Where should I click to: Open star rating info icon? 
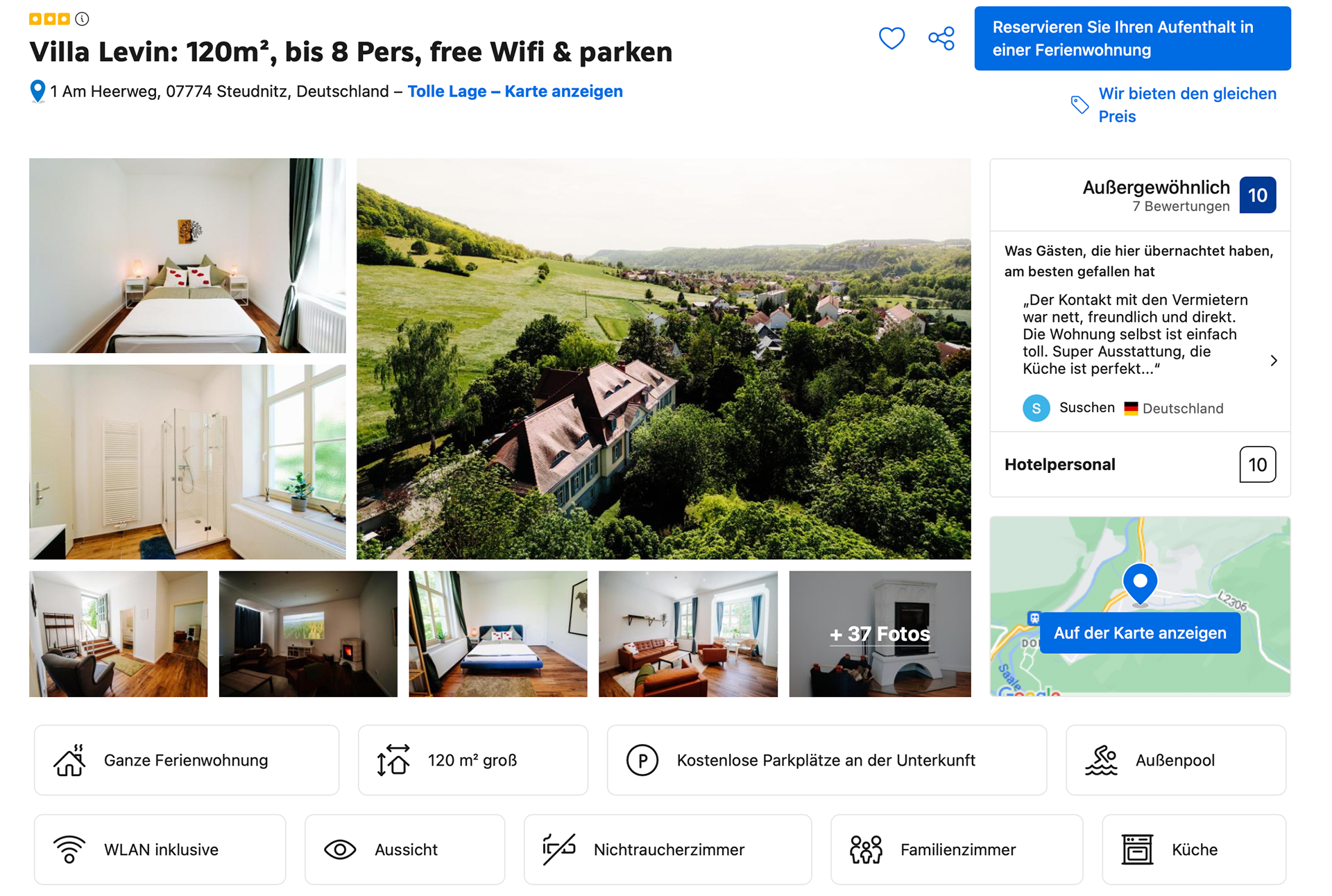pyautogui.click(x=82, y=19)
